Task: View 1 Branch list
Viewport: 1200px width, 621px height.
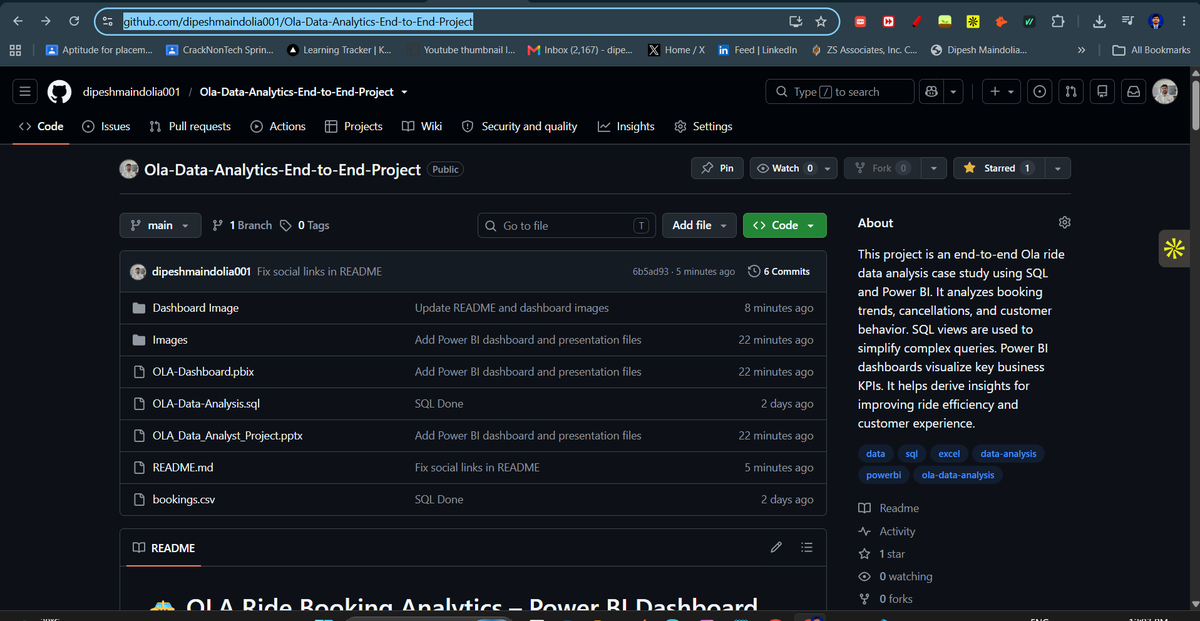Action: 243,225
